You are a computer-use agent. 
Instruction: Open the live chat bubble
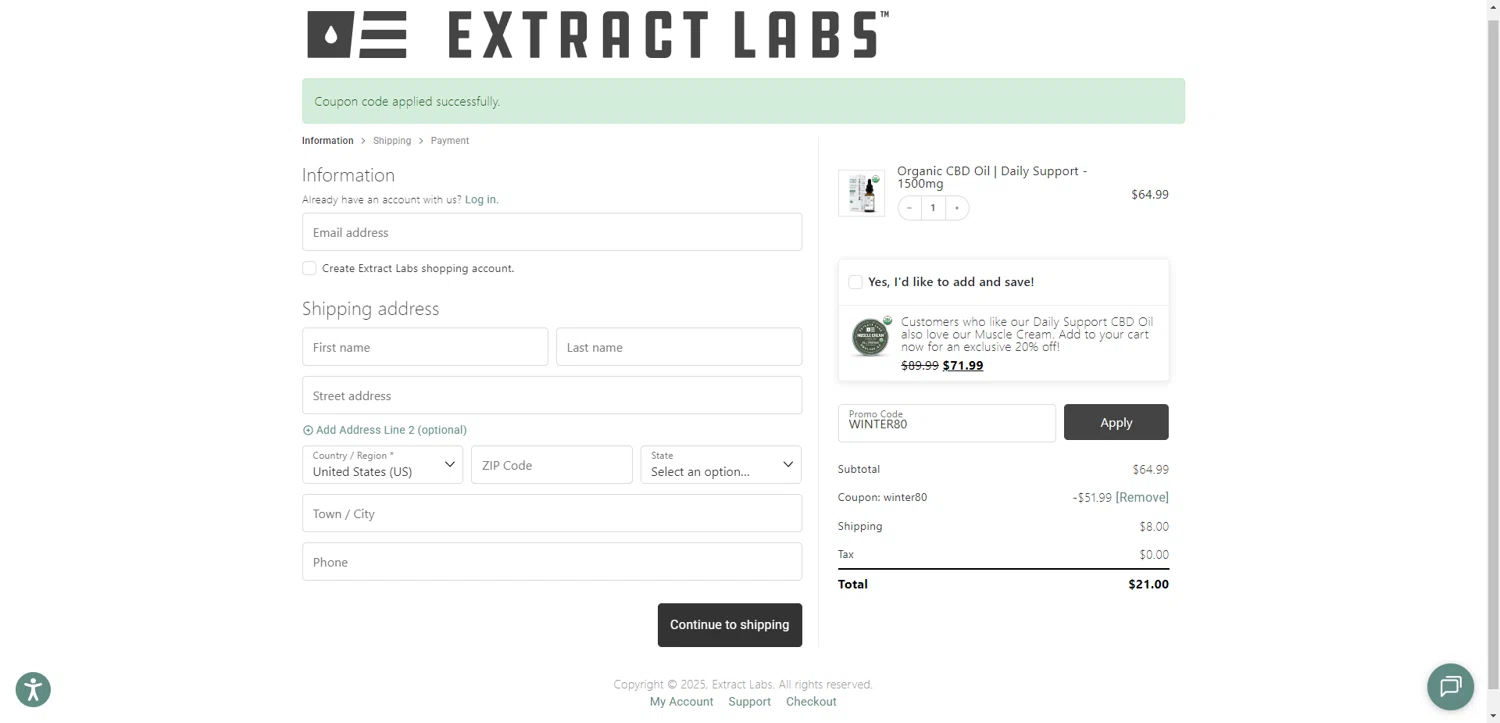1450,686
